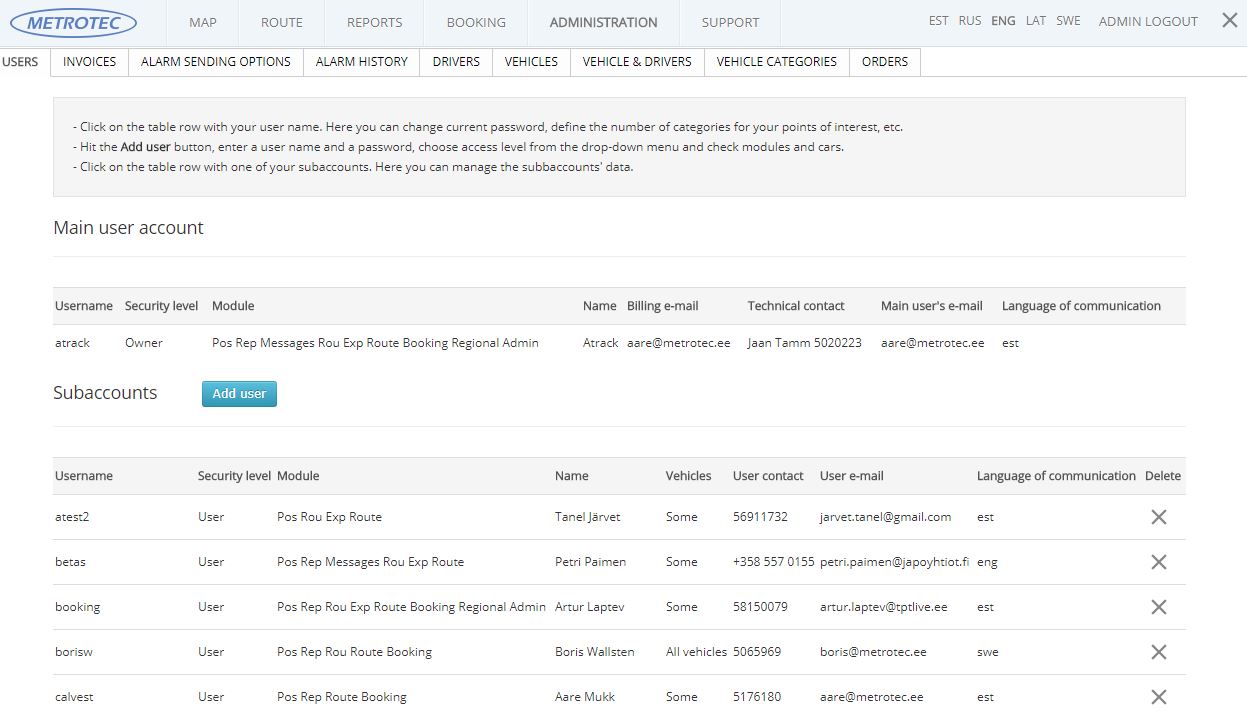Open the Alarm Sending Options tab
1247x719 pixels.
[215, 62]
